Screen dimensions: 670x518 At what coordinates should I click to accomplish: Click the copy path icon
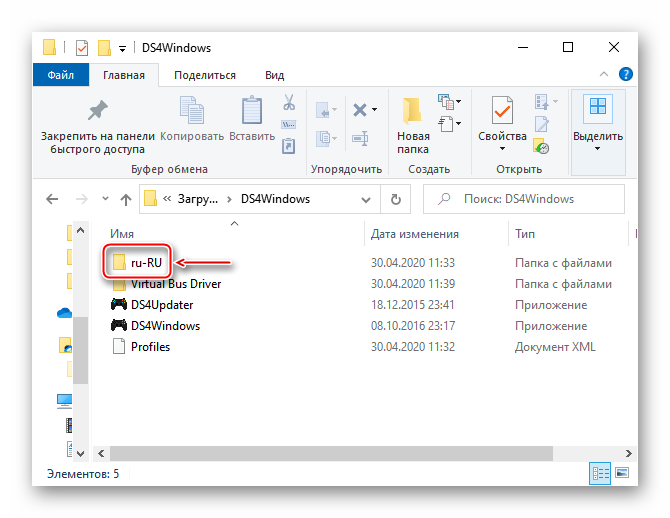pyautogui.click(x=288, y=125)
